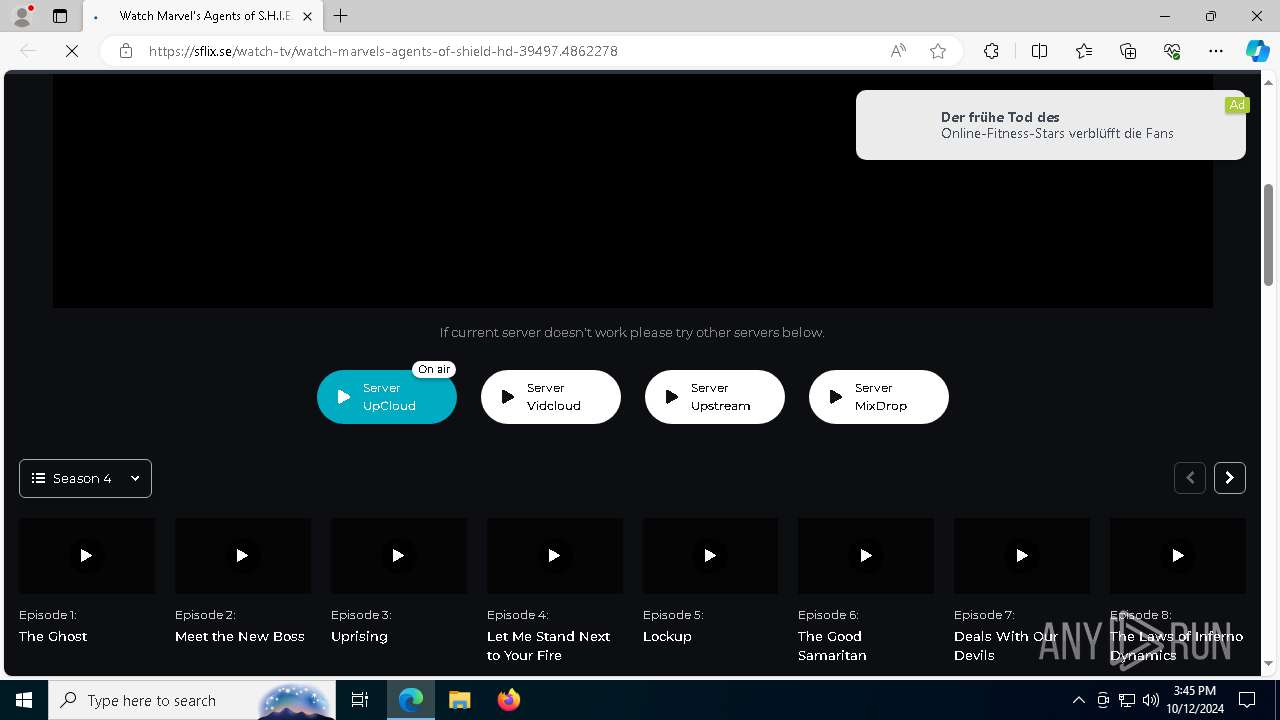Click the address bar URL

383,51
